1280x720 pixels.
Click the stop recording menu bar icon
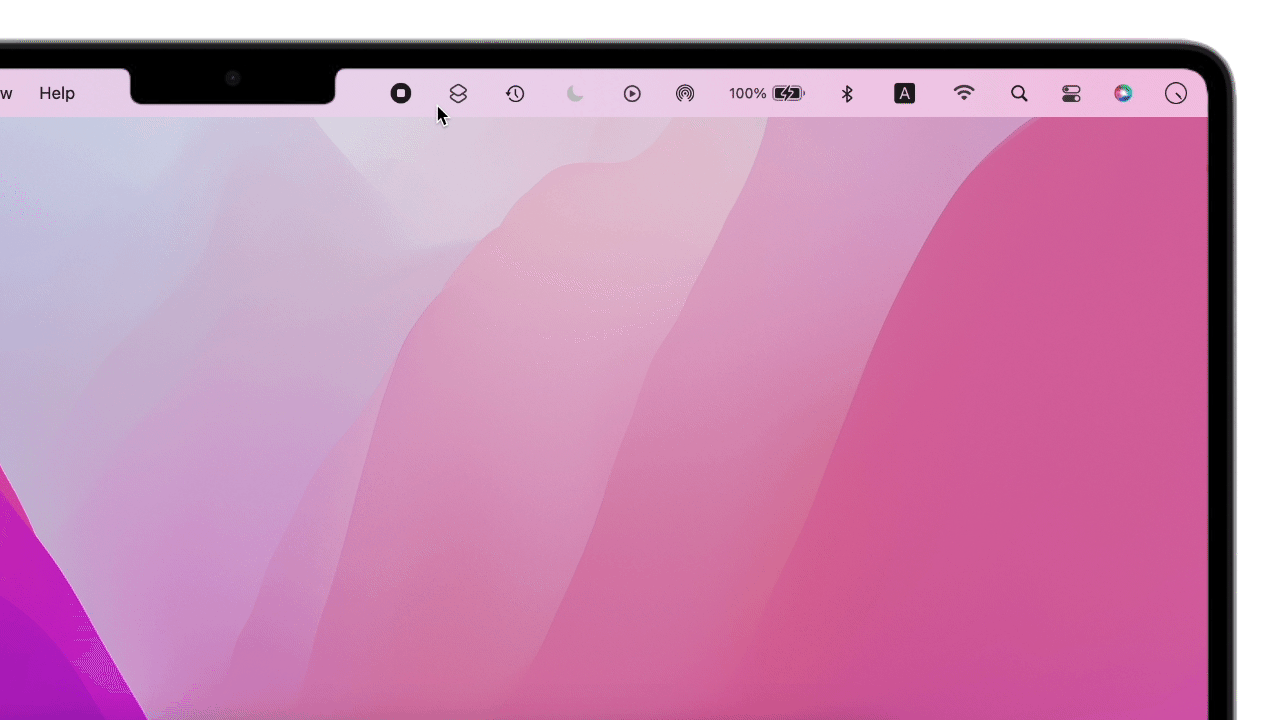point(401,93)
